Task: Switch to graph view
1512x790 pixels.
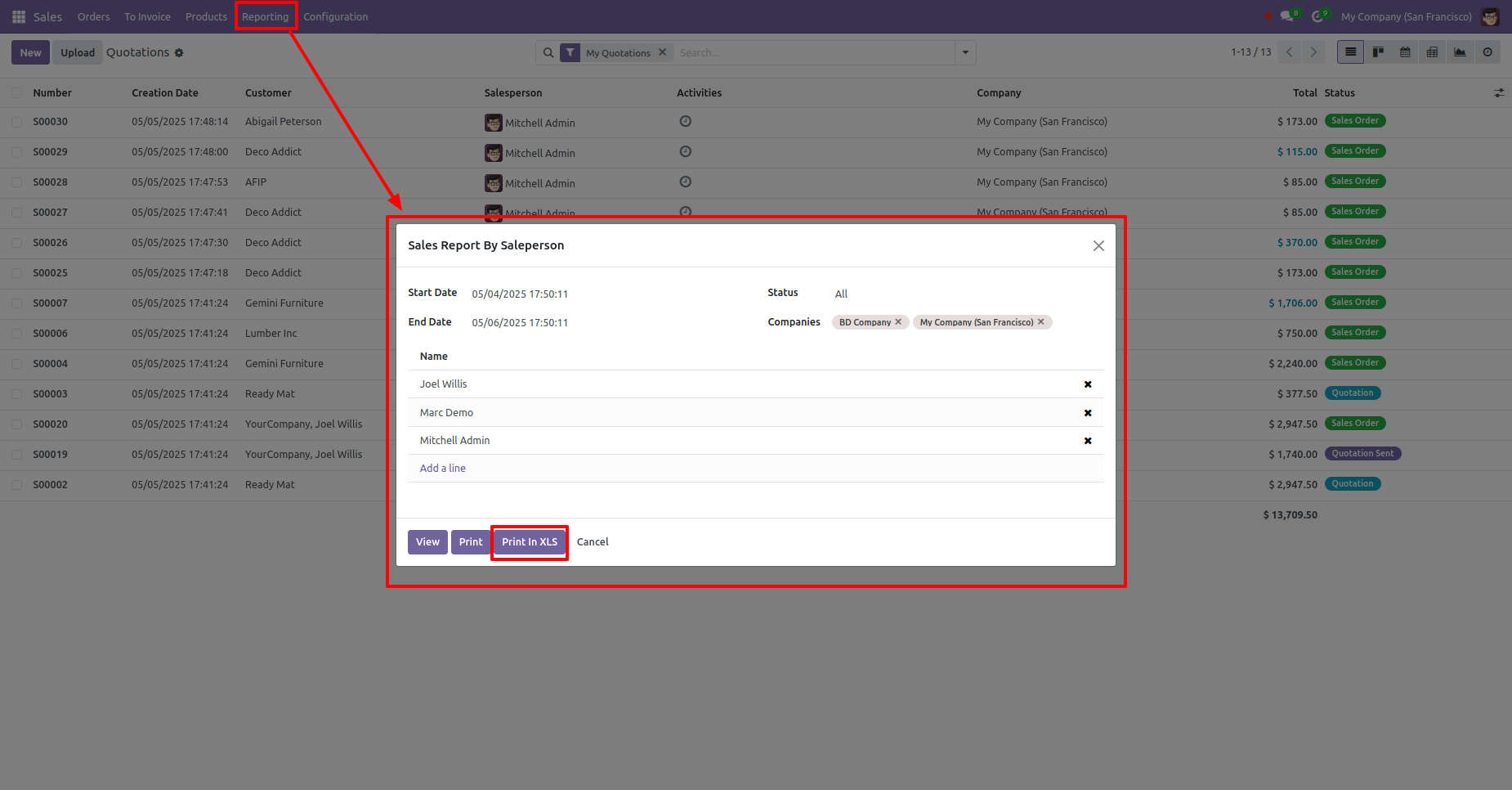Action: tap(1460, 52)
